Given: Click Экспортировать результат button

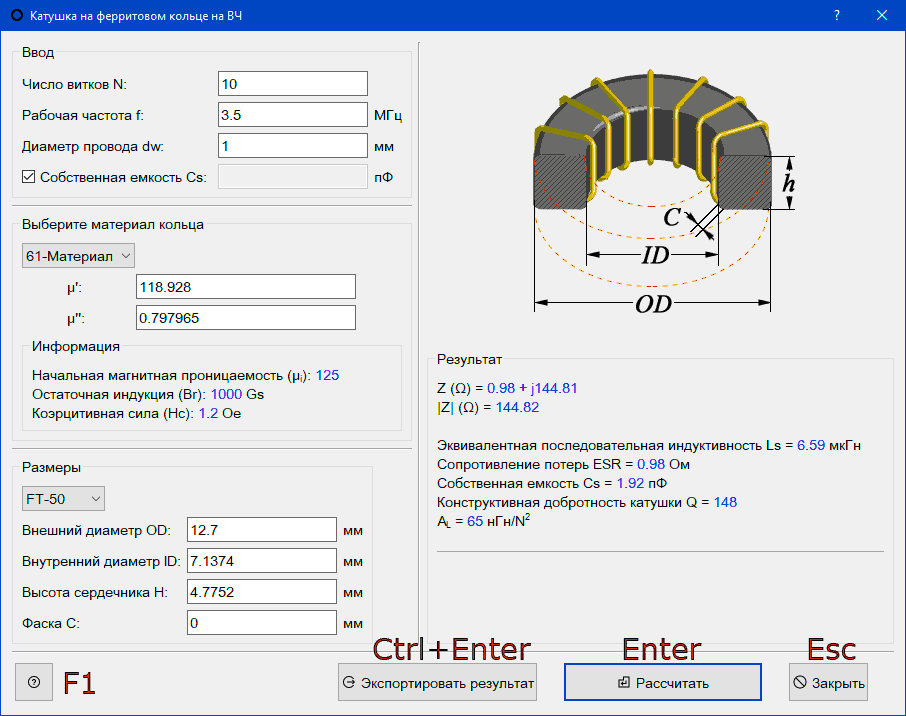Looking at the screenshot, I should pyautogui.click(x=437, y=682).
